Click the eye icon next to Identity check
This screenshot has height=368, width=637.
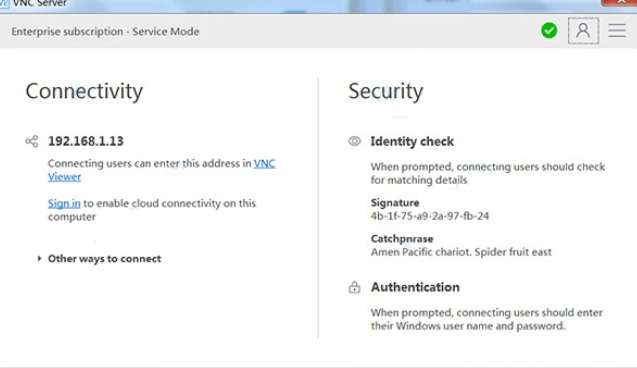pos(354,141)
